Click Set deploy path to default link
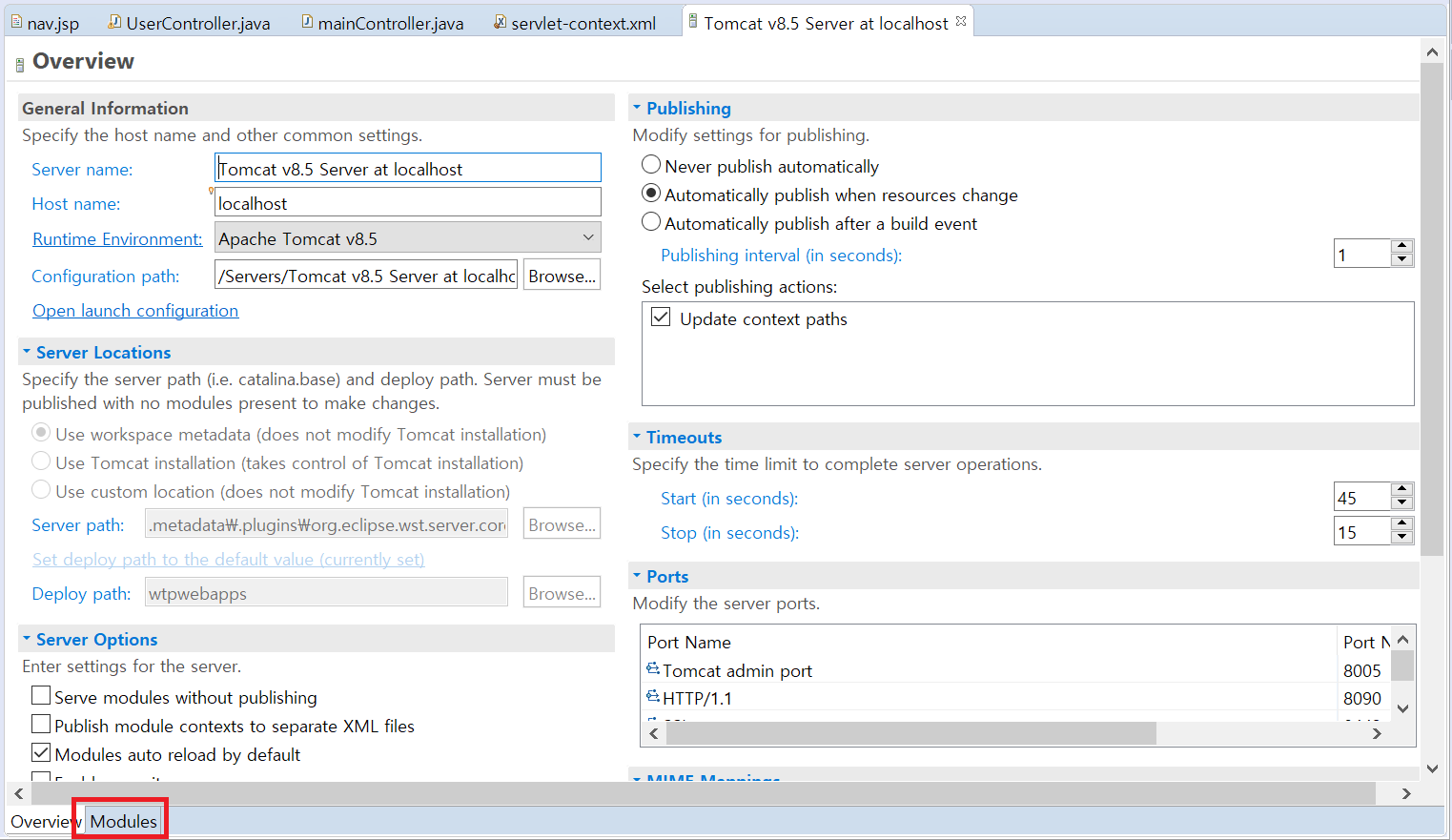The width and height of the screenshot is (1452, 840). click(x=229, y=560)
